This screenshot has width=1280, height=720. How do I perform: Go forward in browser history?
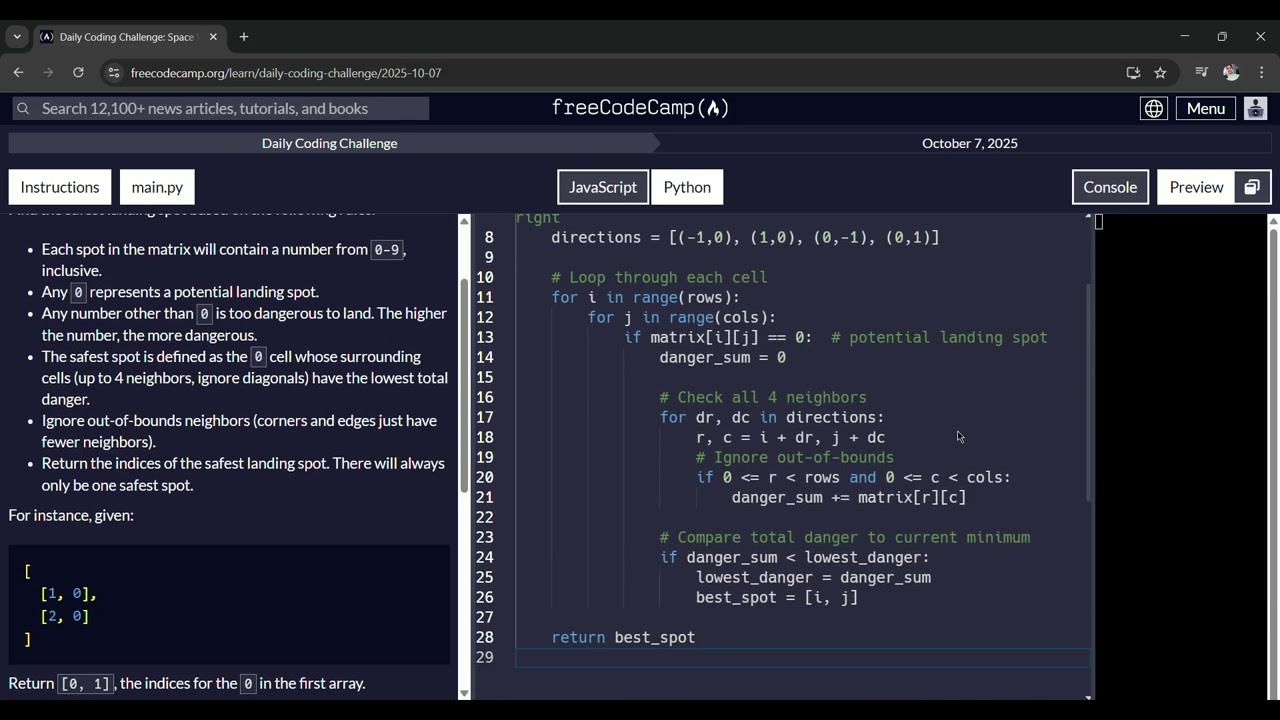pyautogui.click(x=48, y=73)
